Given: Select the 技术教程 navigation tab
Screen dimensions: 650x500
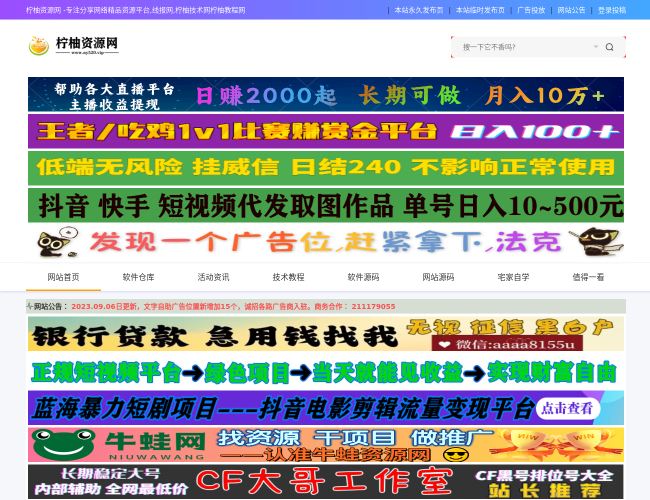Looking at the screenshot, I should click(x=288, y=277).
